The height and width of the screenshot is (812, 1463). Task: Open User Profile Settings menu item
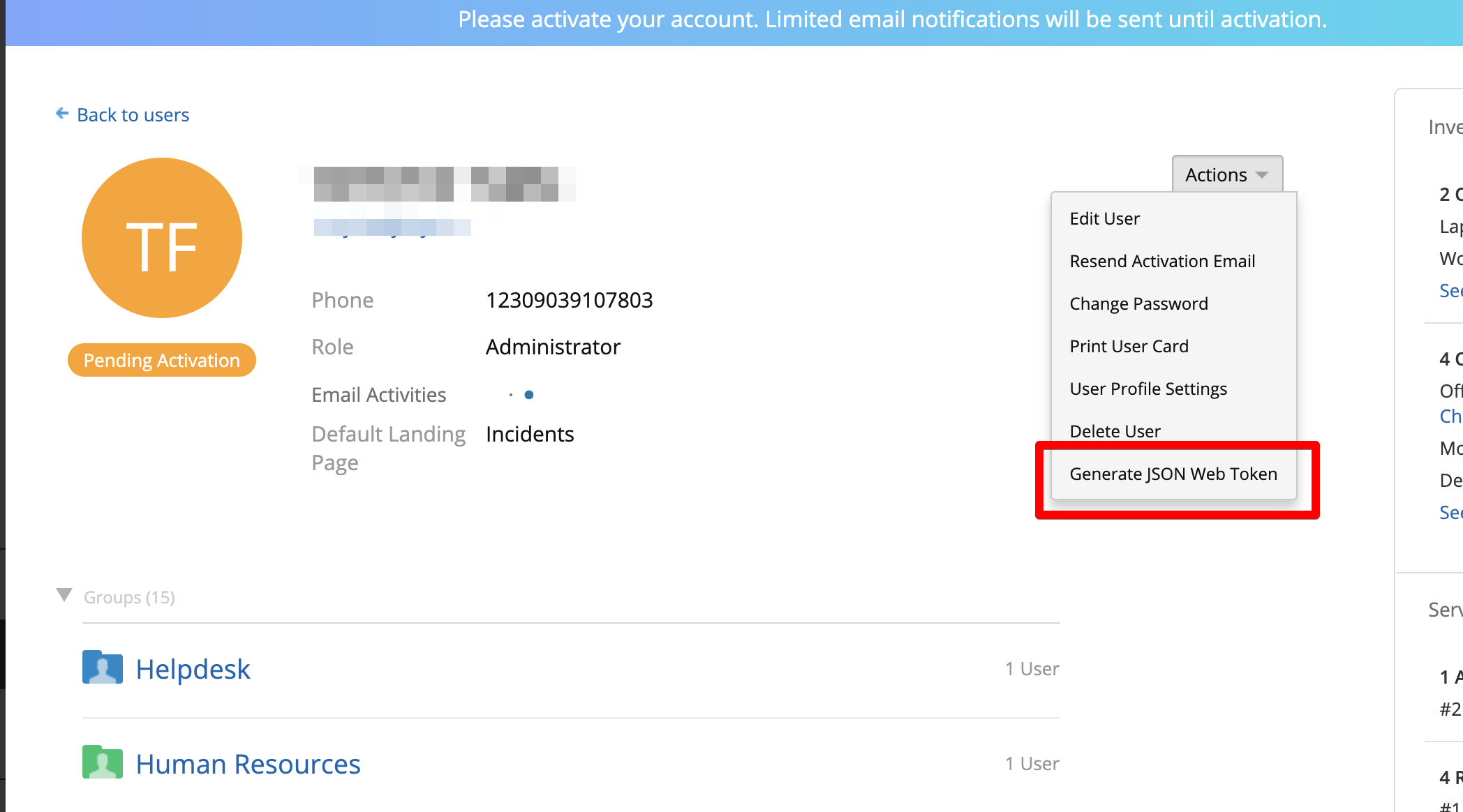pyautogui.click(x=1148, y=389)
